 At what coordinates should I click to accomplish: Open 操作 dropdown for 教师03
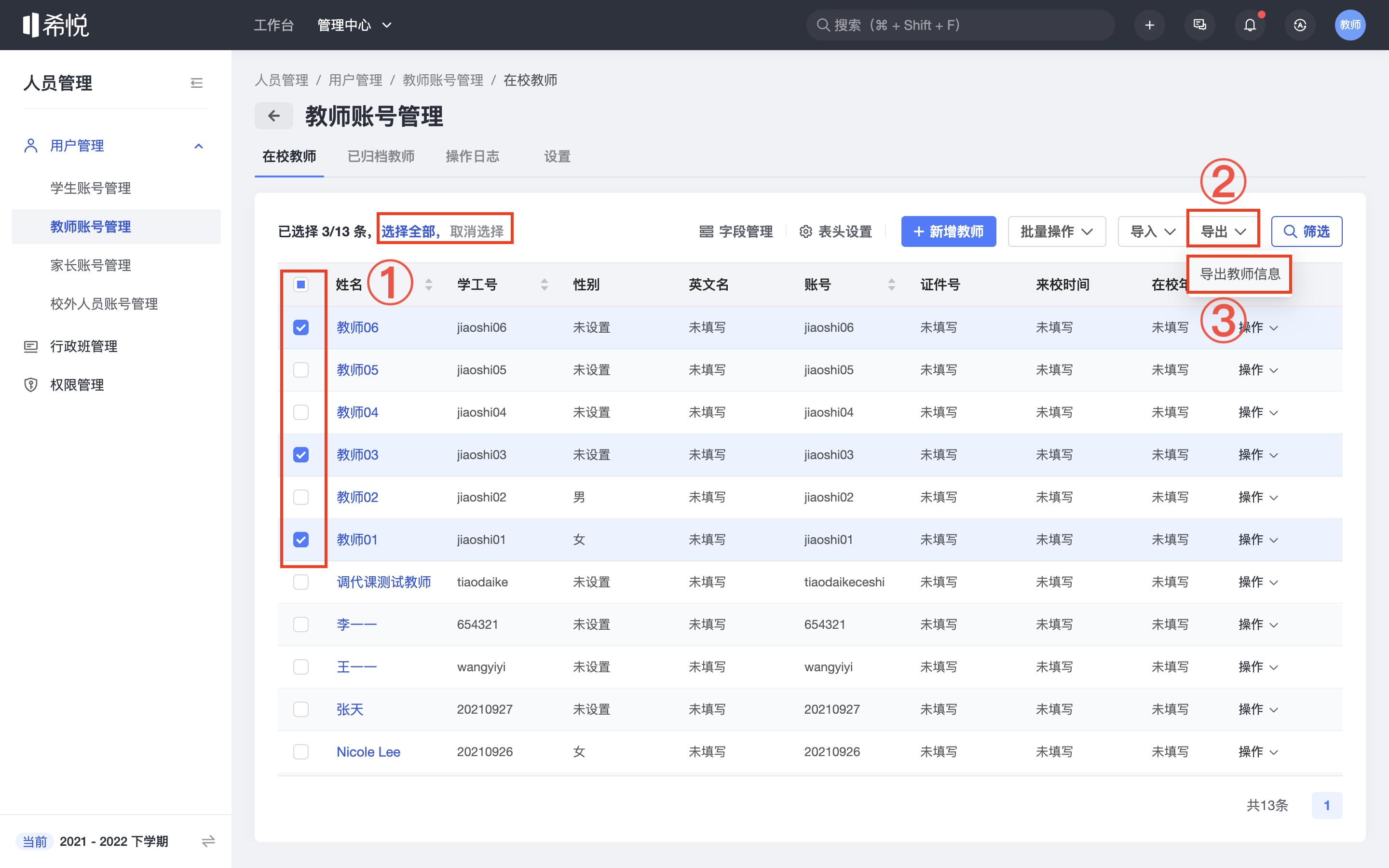pyautogui.click(x=1258, y=455)
